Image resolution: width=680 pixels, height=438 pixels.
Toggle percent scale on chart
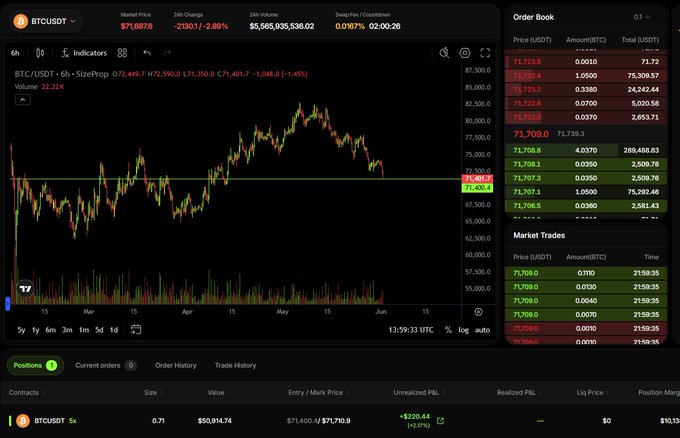pyautogui.click(x=448, y=330)
